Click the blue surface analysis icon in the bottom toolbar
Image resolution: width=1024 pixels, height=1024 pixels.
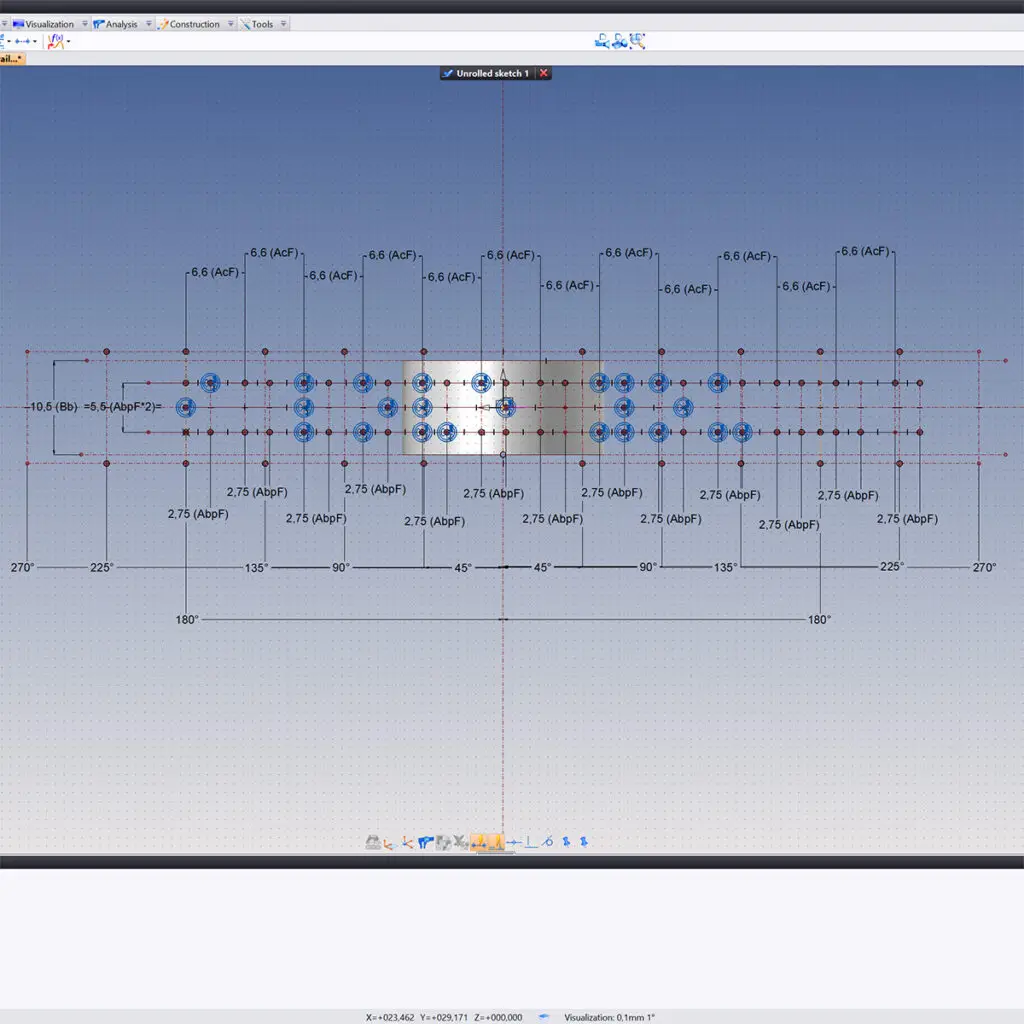pos(426,843)
